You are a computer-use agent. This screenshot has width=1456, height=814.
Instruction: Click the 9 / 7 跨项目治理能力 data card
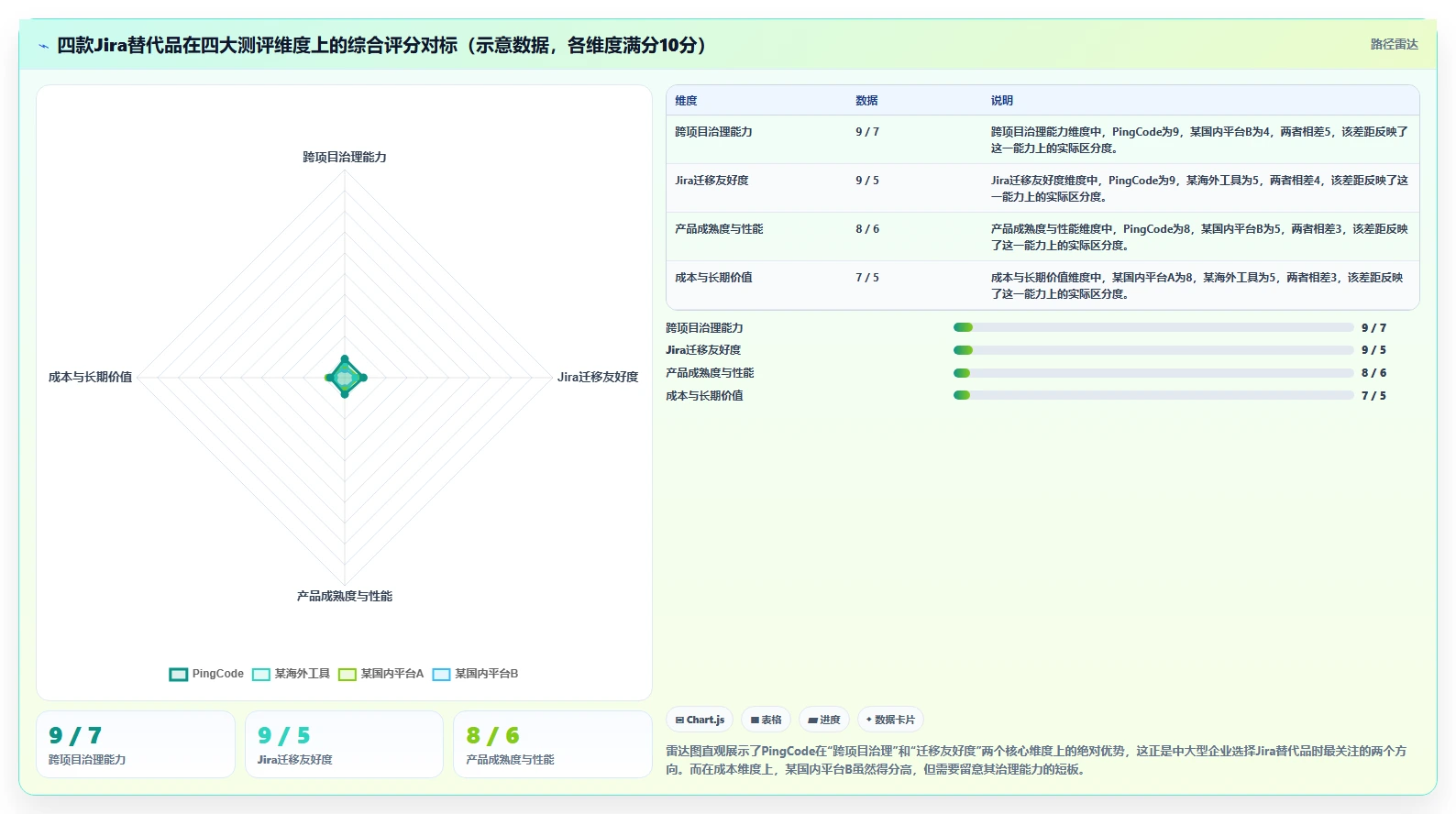(x=136, y=744)
